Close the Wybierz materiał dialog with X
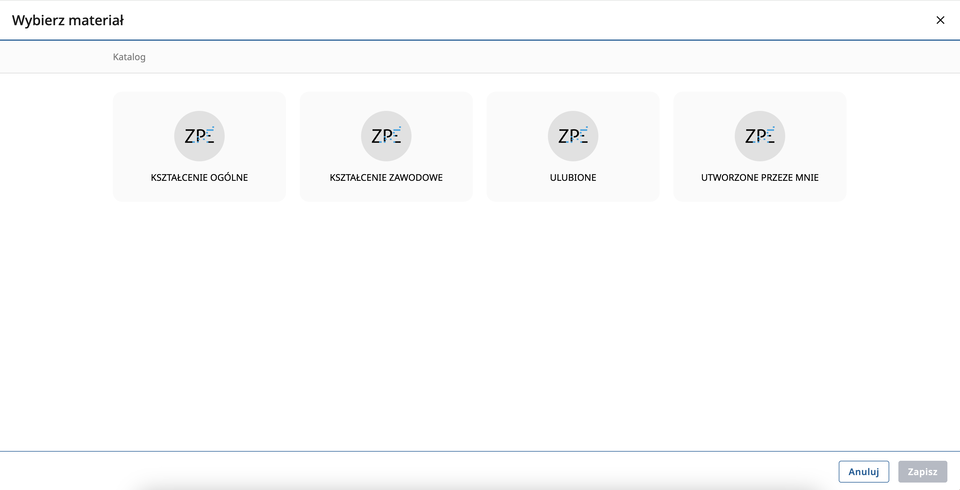The image size is (960, 490). 940,20
